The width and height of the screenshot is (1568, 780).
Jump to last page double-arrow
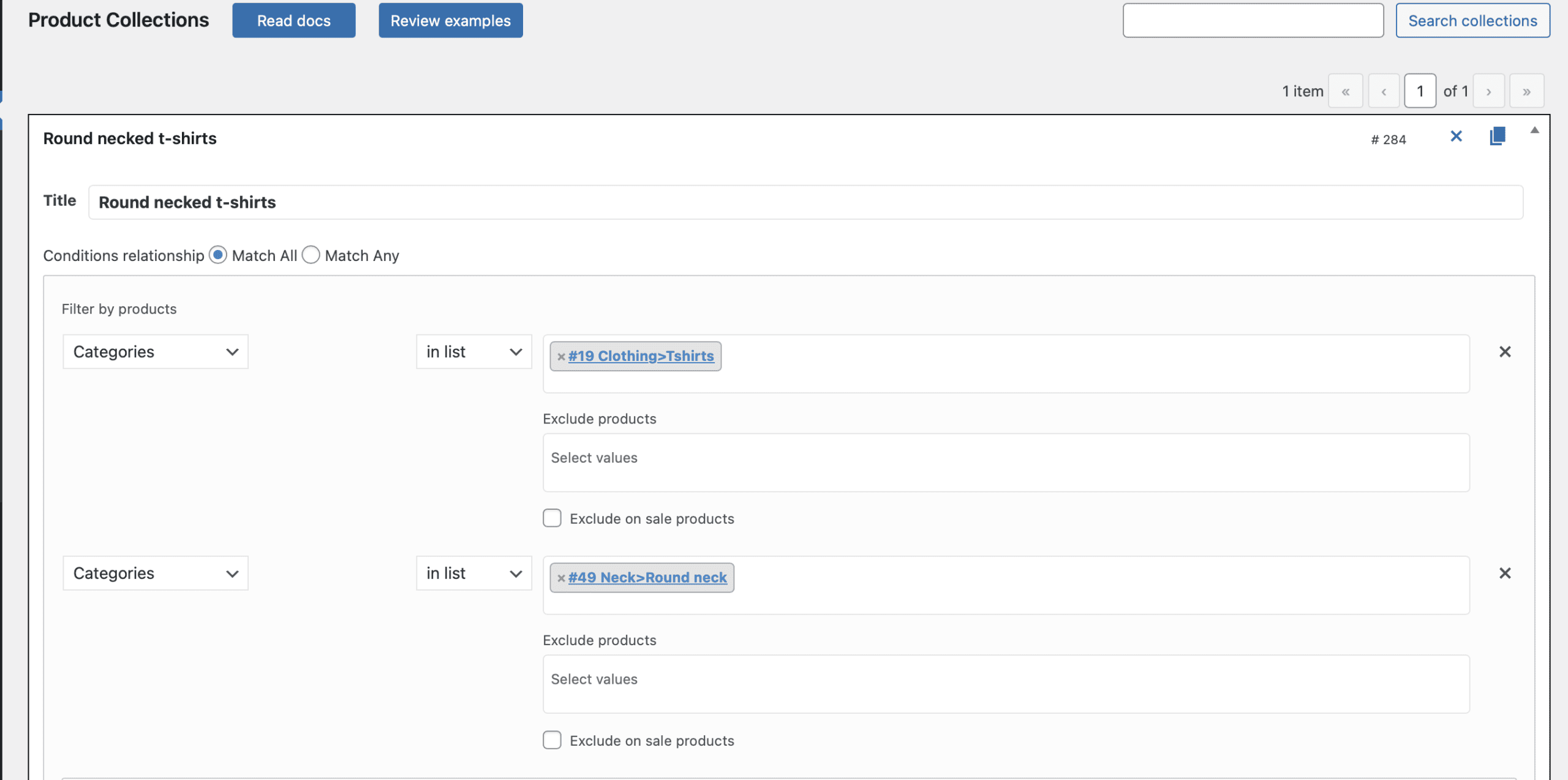click(x=1526, y=91)
